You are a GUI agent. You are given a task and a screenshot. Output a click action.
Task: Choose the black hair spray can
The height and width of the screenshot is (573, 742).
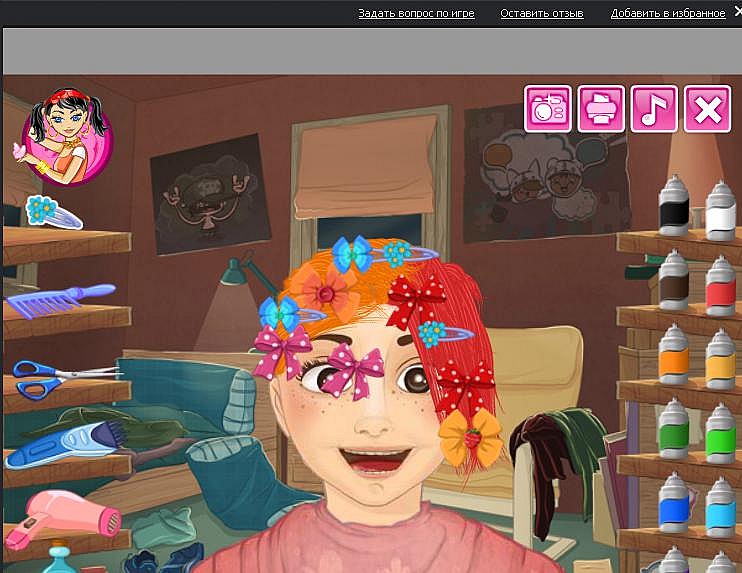[673, 206]
